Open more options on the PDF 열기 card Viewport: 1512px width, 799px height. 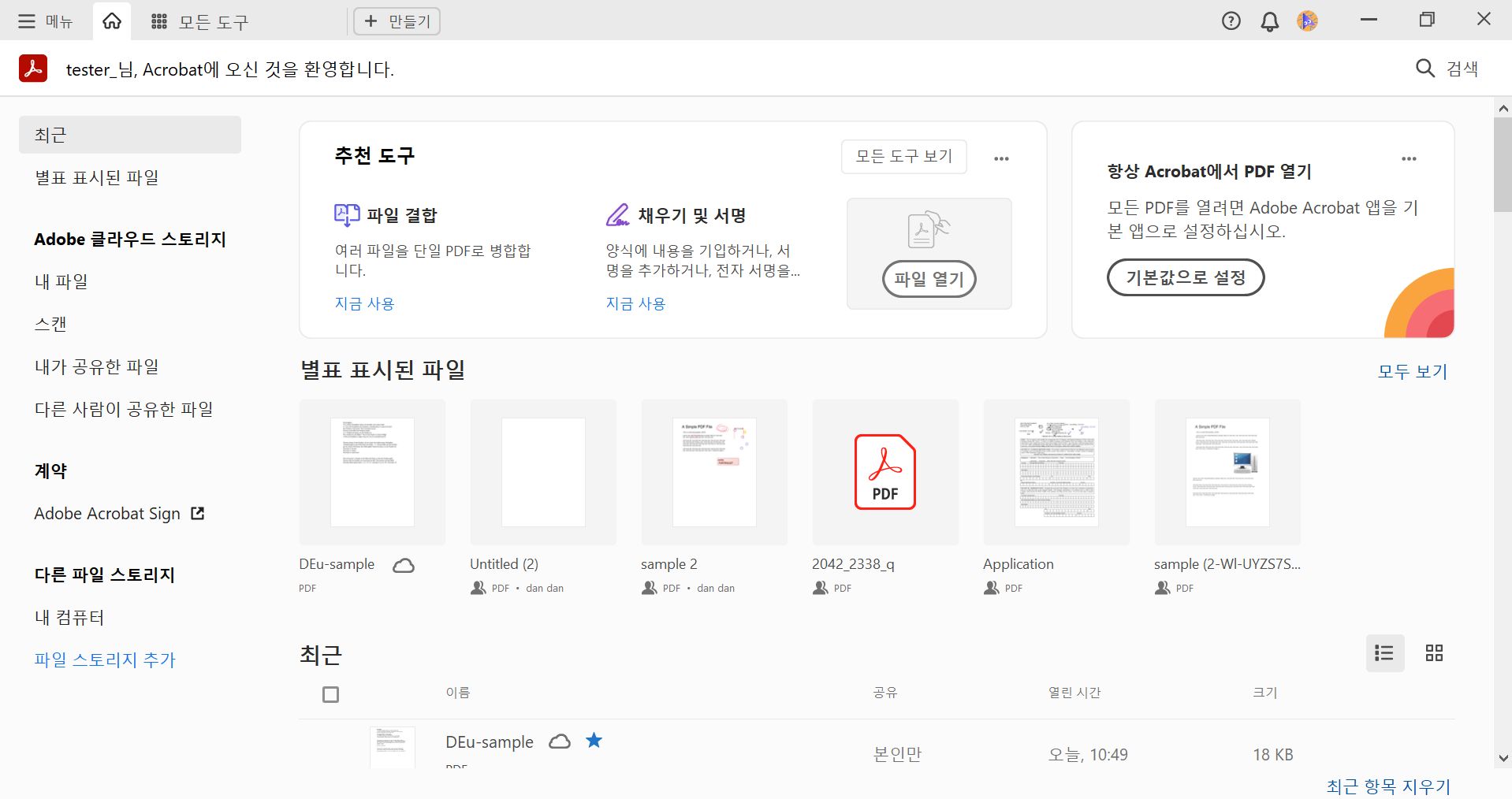coord(1410,158)
